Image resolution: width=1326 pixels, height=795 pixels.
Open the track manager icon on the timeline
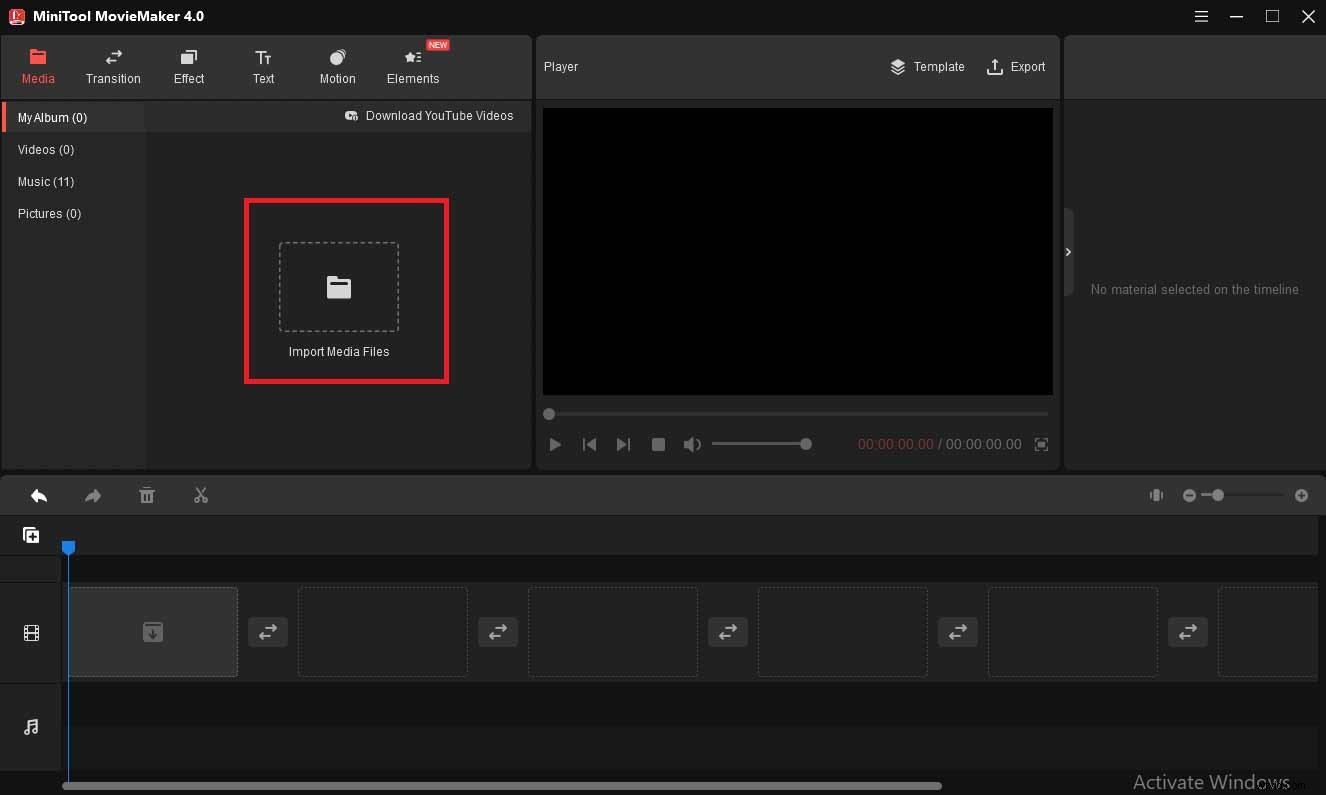pos(31,535)
